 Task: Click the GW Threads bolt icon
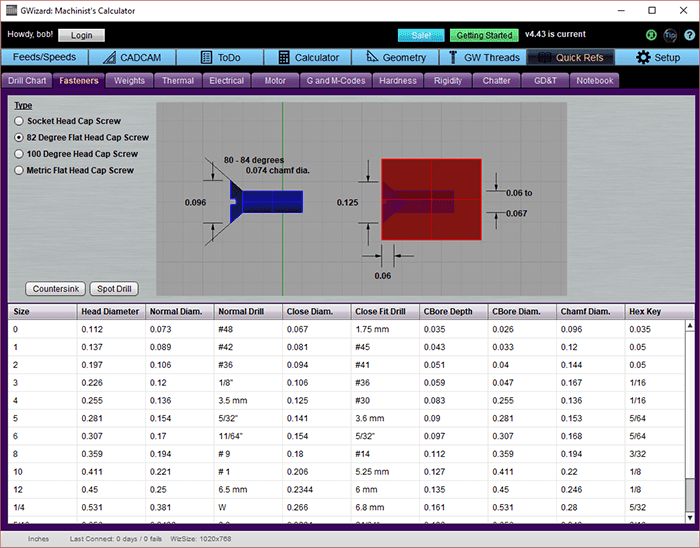[453, 58]
